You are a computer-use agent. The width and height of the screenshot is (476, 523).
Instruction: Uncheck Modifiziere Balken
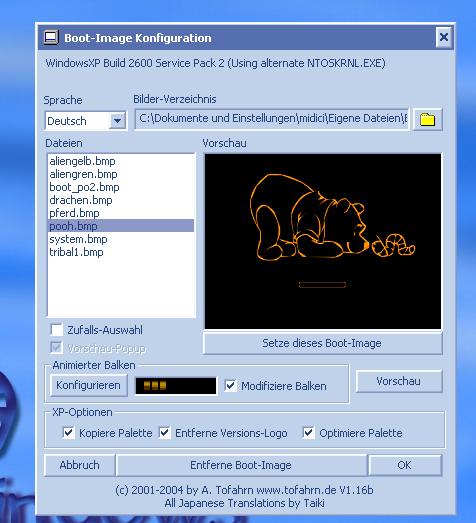[x=230, y=385]
